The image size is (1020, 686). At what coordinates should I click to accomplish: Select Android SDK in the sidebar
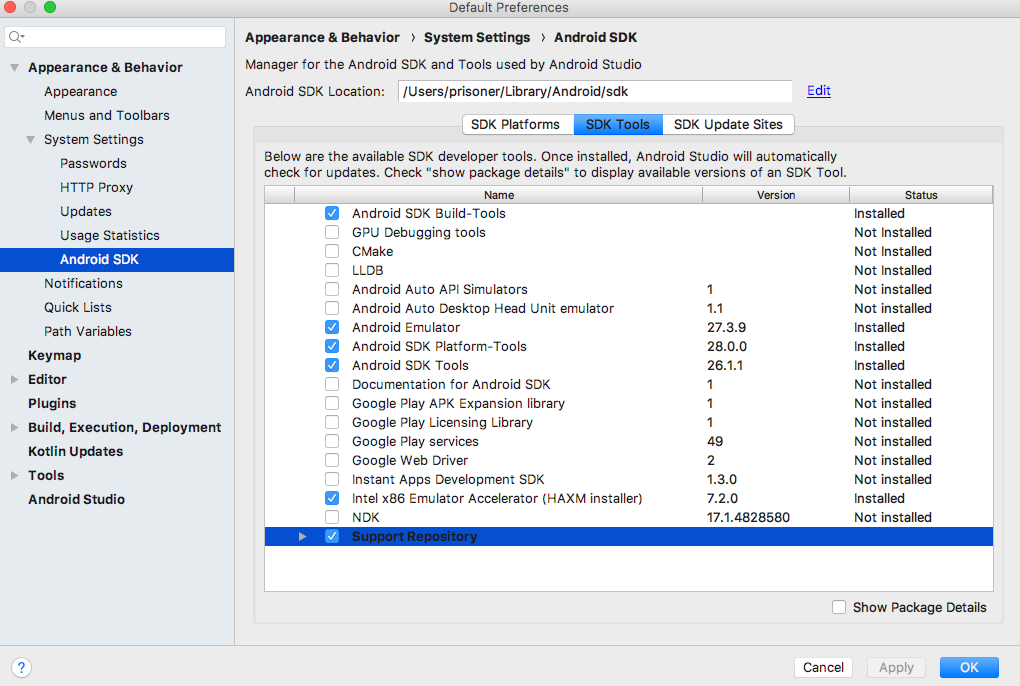[x=117, y=259]
